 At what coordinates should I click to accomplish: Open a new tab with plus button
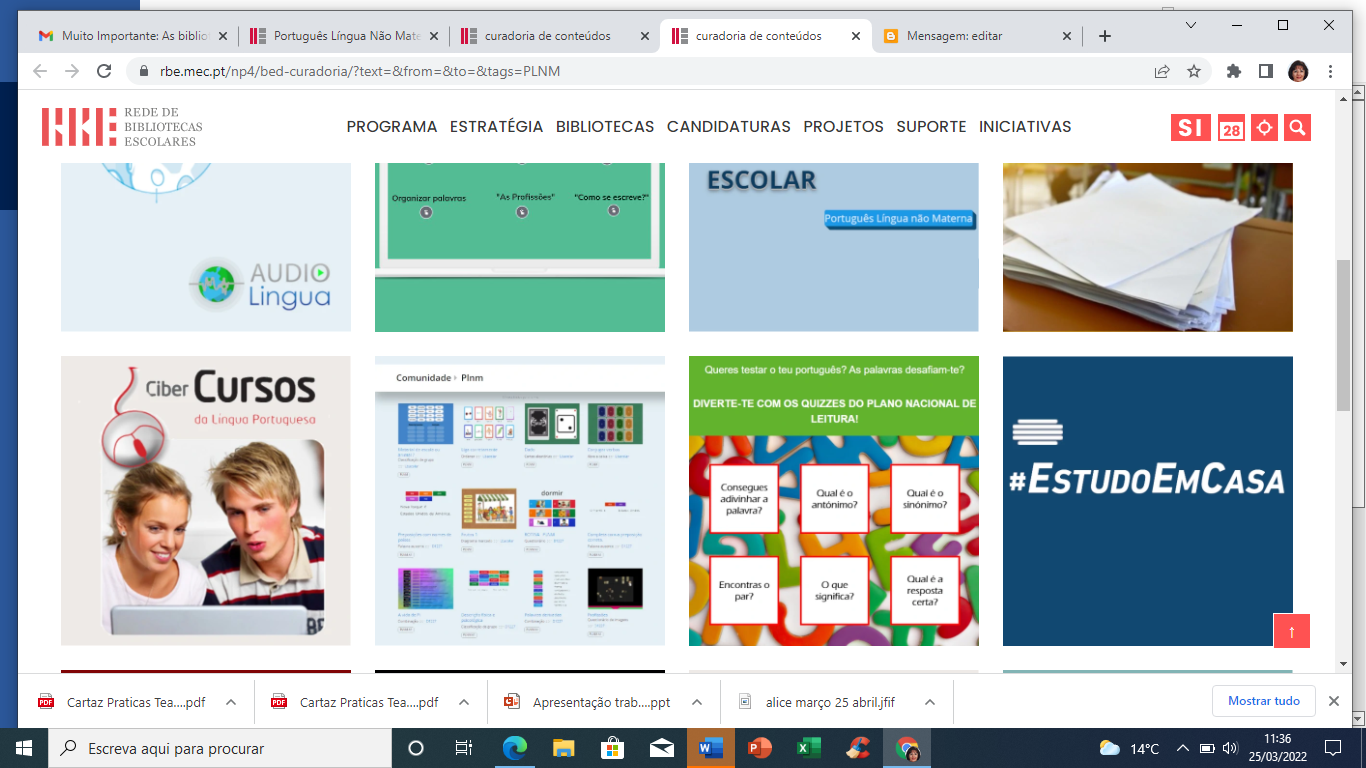click(x=1105, y=36)
